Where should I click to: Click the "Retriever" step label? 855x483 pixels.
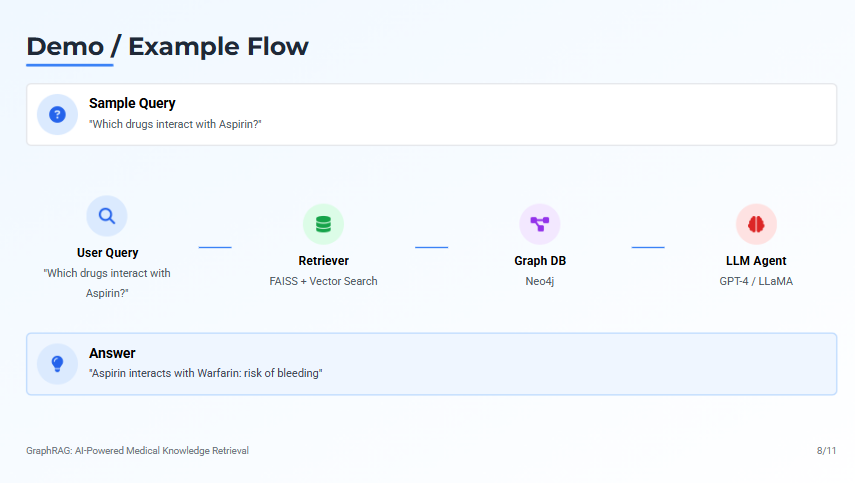pyautogui.click(x=323, y=261)
